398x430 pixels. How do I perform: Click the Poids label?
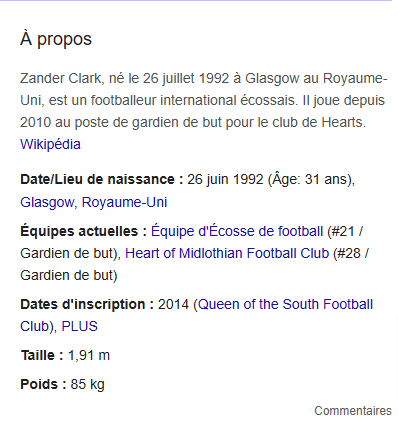point(44,384)
